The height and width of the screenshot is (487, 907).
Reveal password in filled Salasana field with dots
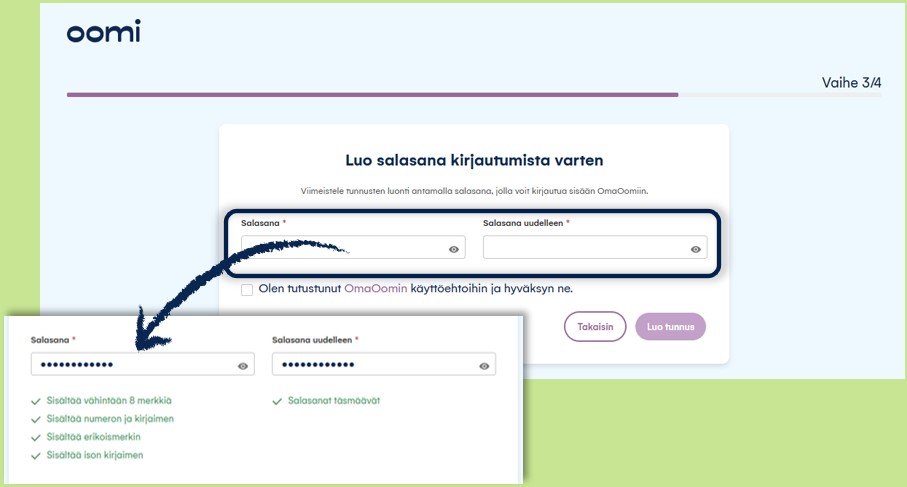[243, 366]
